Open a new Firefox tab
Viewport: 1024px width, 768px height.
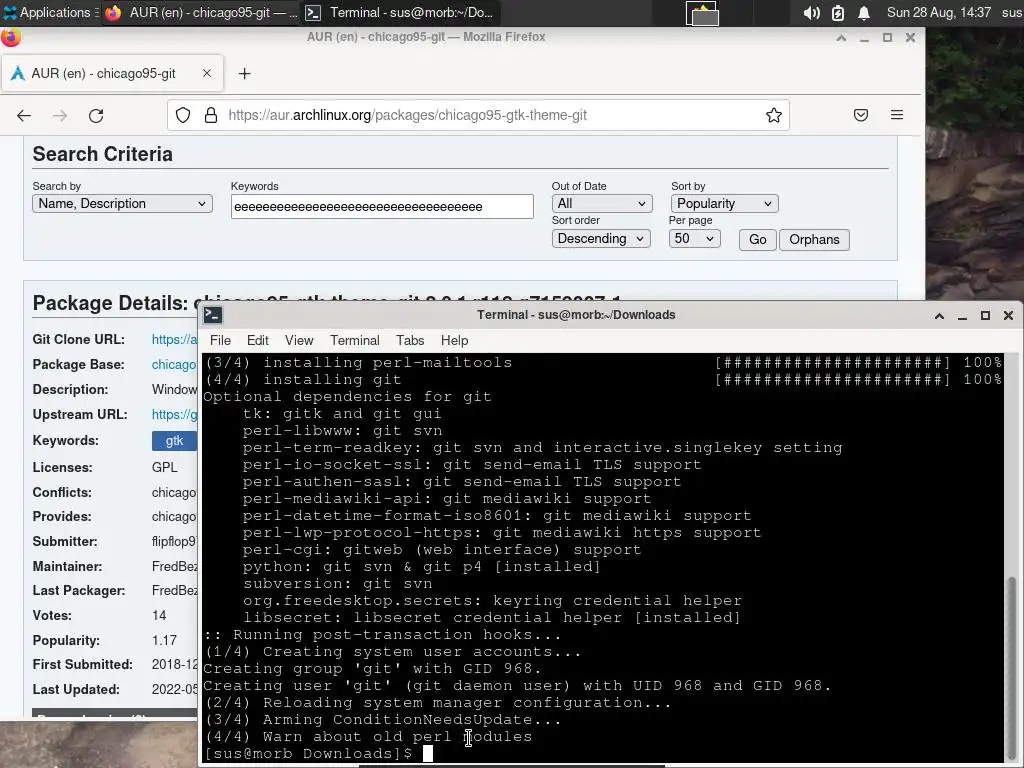[x=244, y=74]
